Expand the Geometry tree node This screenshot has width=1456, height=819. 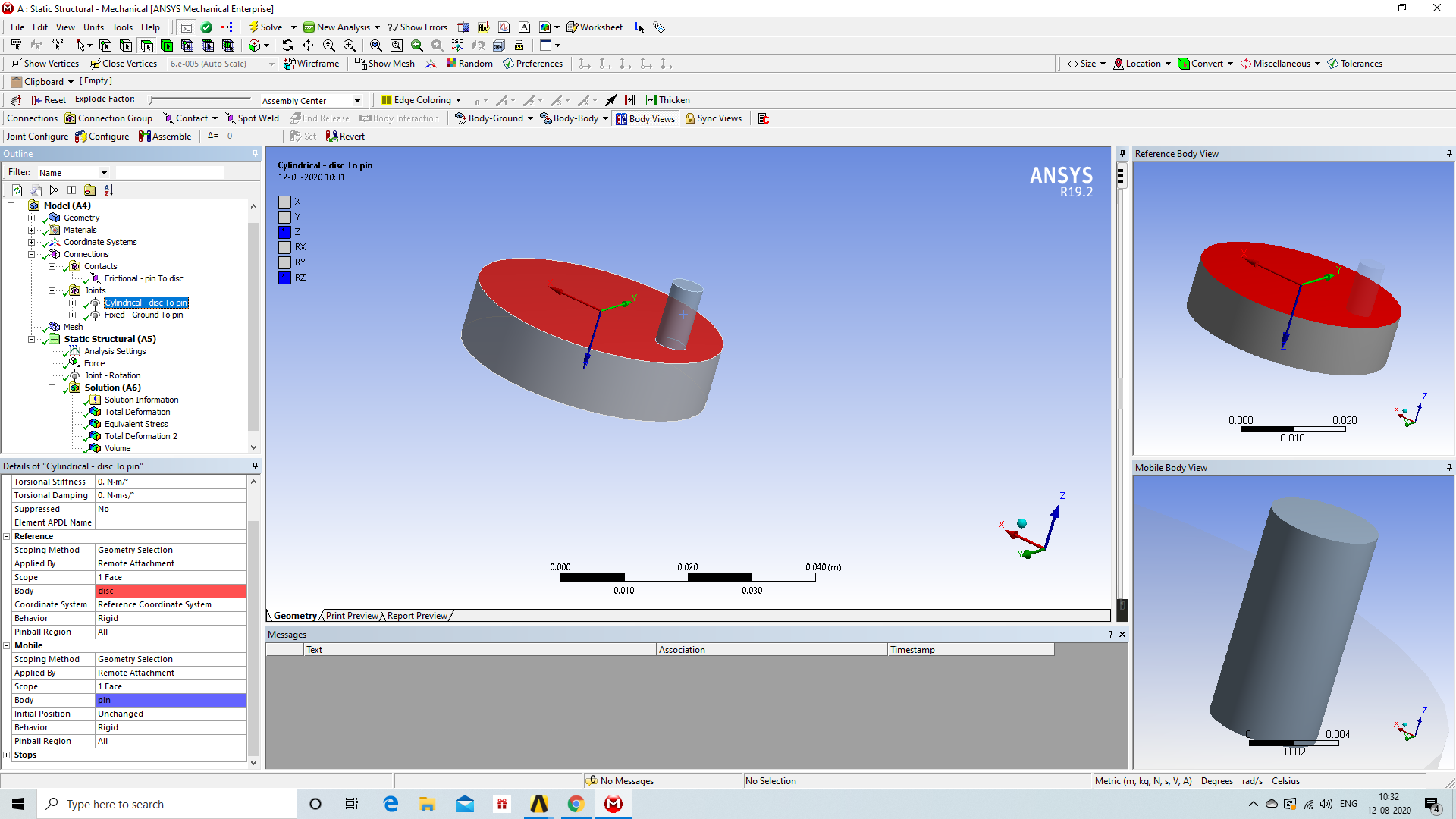[x=31, y=218]
